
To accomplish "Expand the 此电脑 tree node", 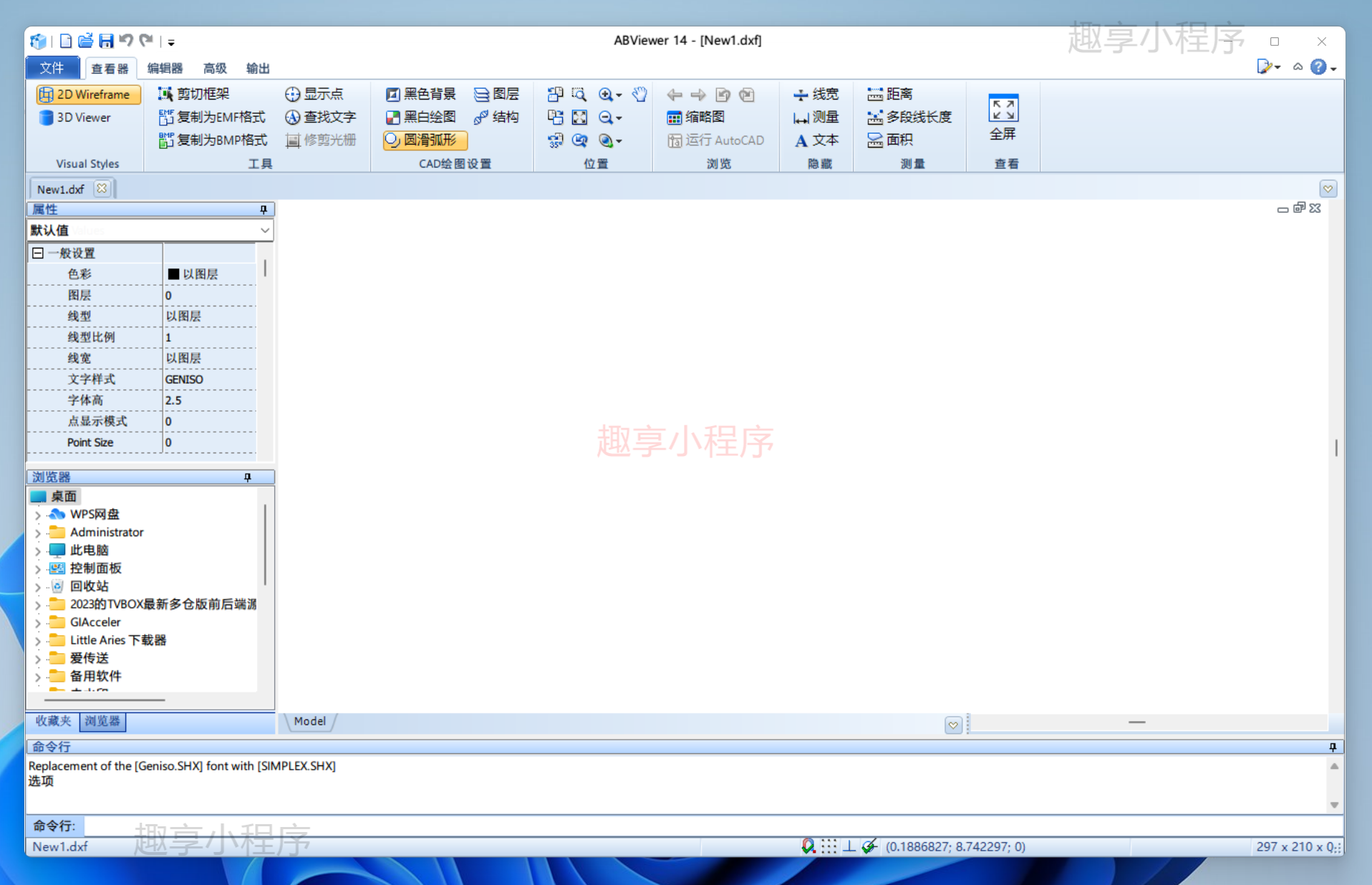I will 38,550.
